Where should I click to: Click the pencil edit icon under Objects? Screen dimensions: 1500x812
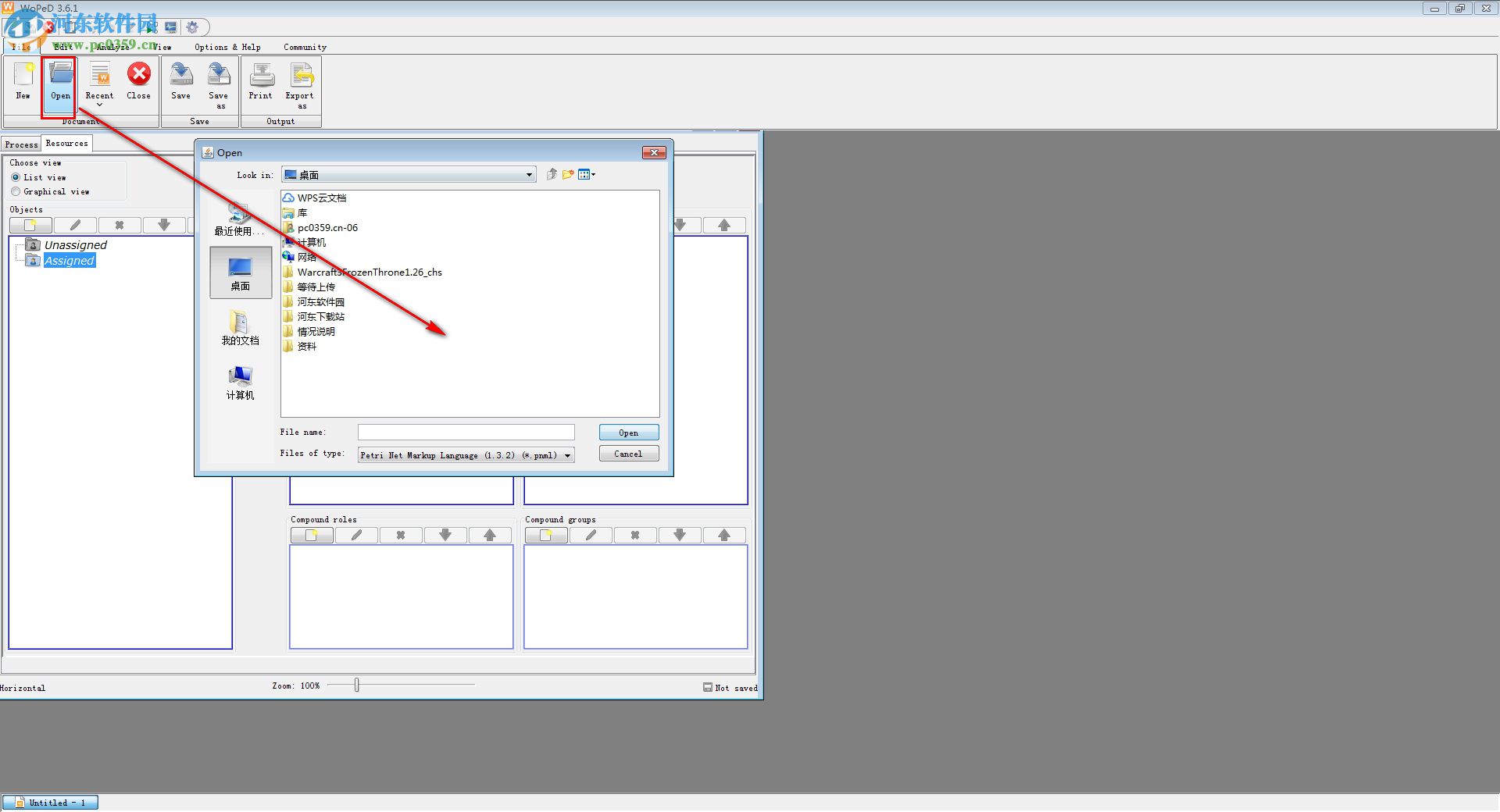tap(75, 225)
